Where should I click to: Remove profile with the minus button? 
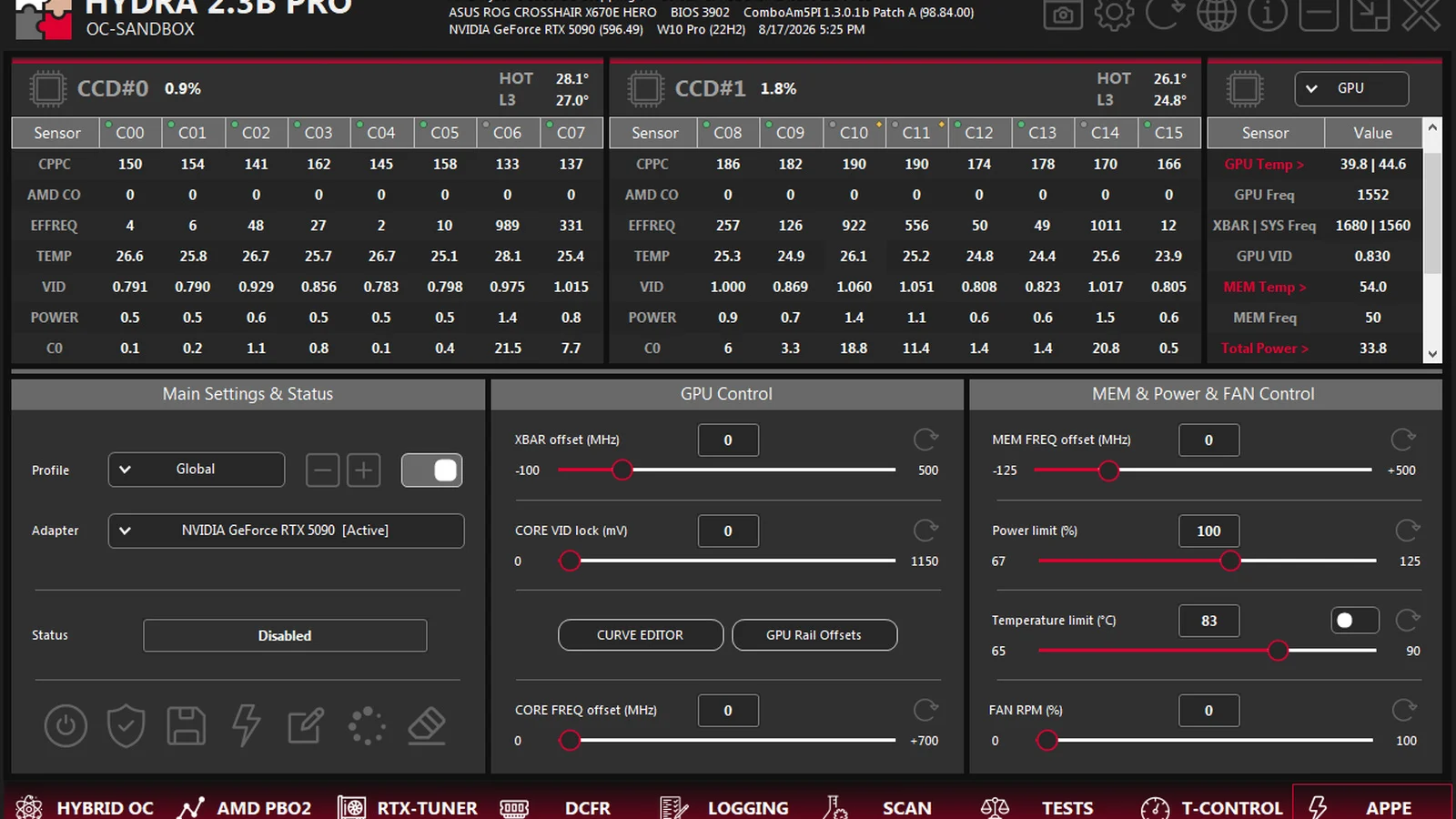coord(322,470)
